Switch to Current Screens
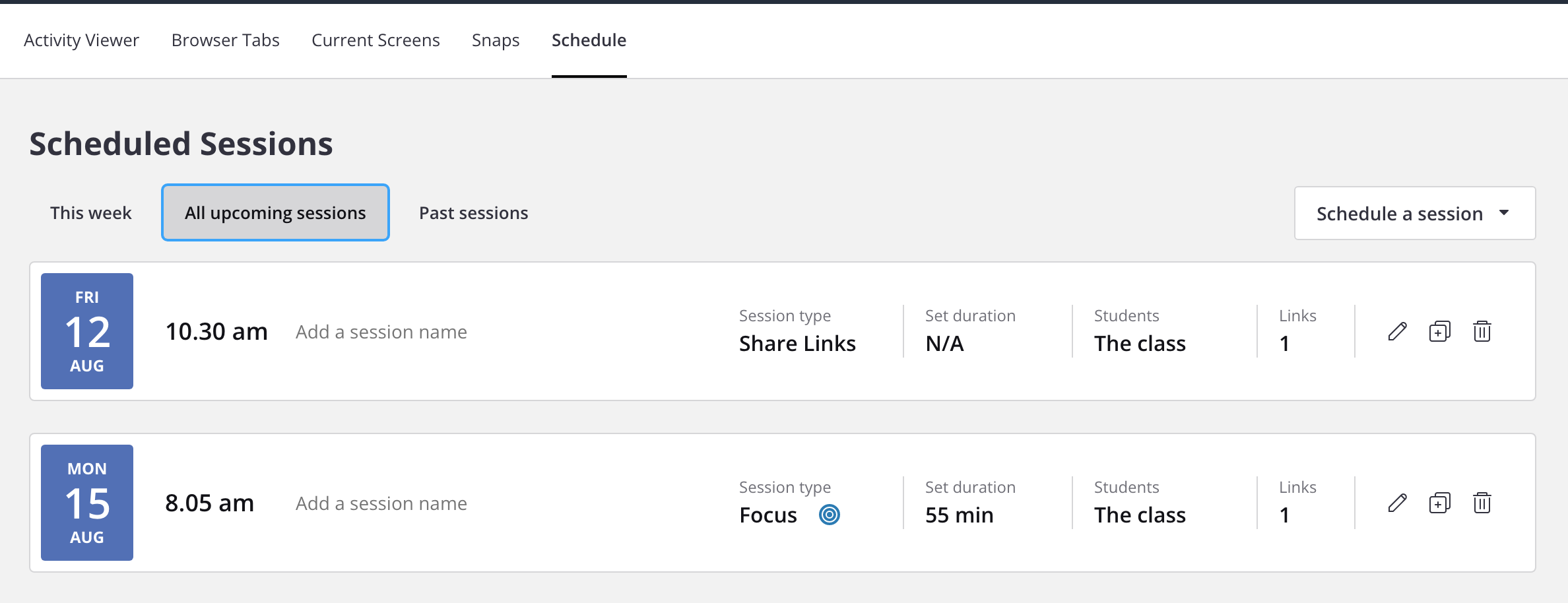The image size is (1568, 603). point(375,40)
